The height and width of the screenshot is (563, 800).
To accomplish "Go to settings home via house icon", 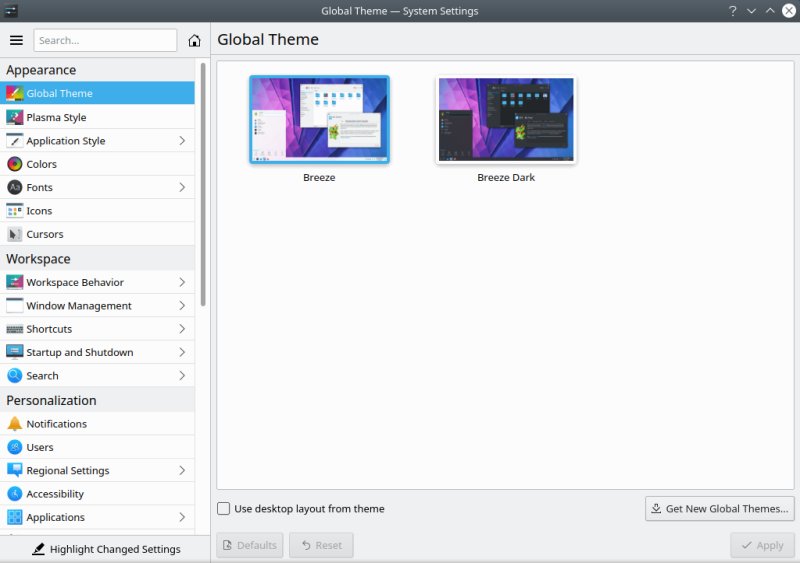I will click(x=194, y=40).
